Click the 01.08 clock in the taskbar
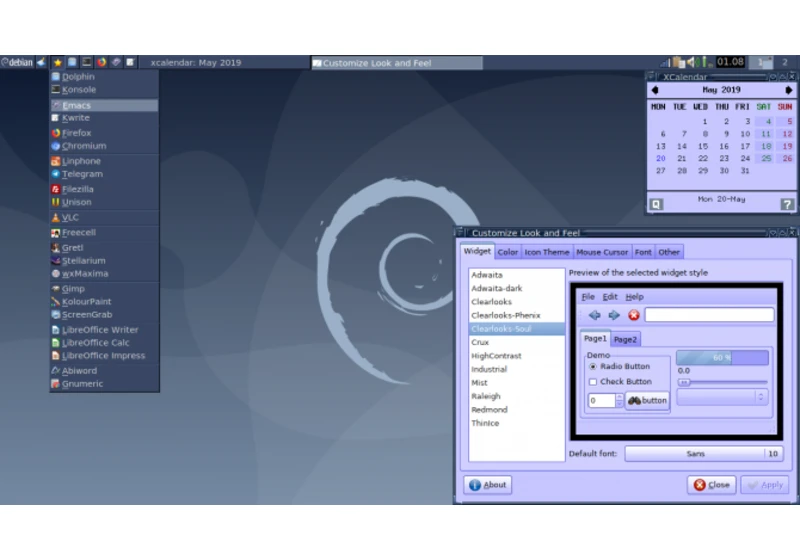Viewport: 800px width, 560px height. (730, 62)
